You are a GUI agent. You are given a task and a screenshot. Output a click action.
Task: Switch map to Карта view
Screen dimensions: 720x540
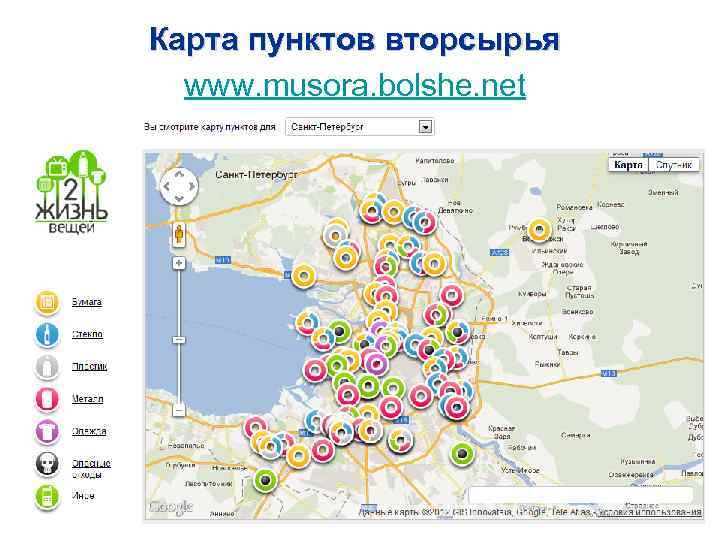pyautogui.click(x=628, y=165)
